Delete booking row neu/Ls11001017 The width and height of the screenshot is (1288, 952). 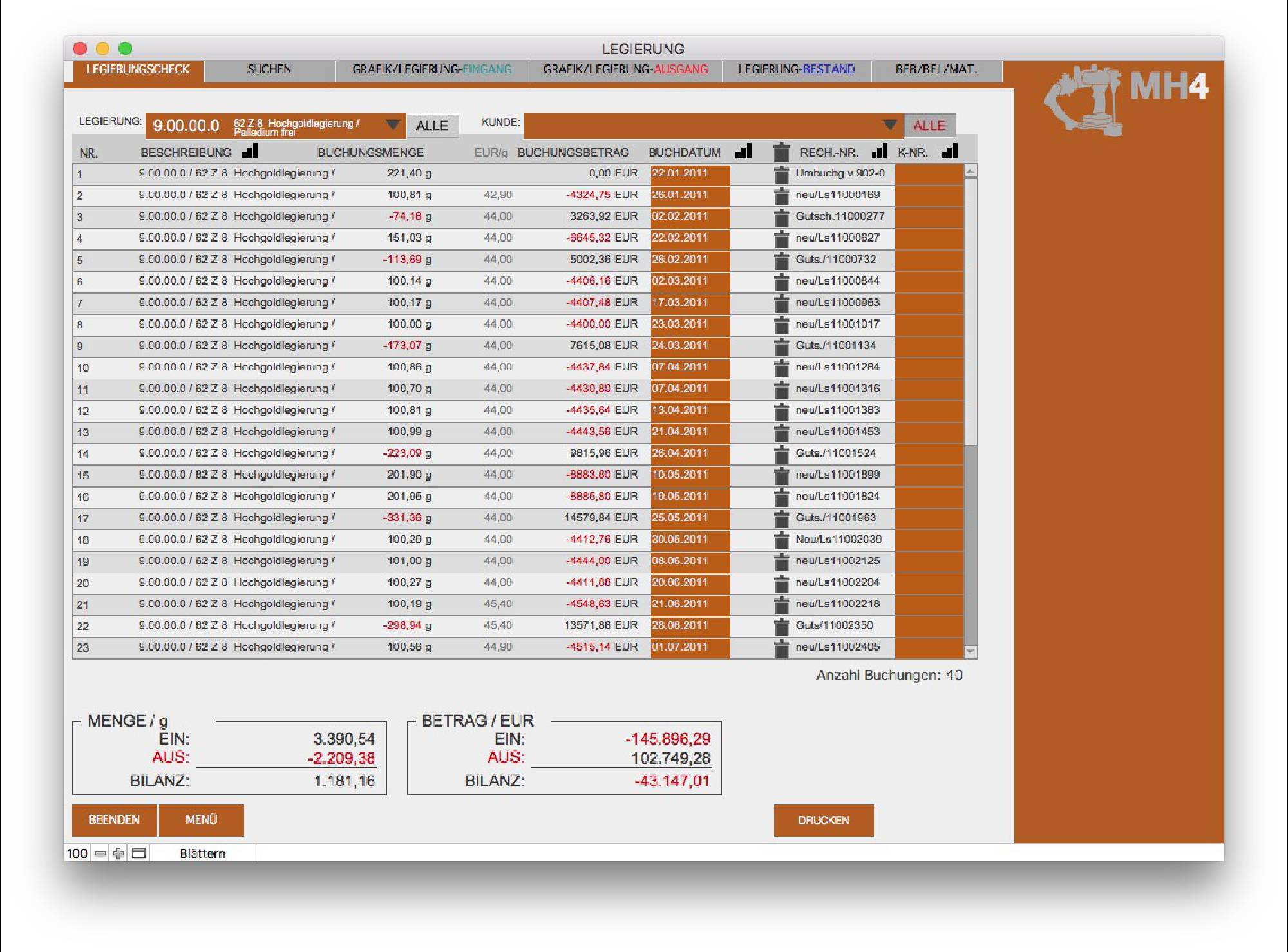pos(781,325)
